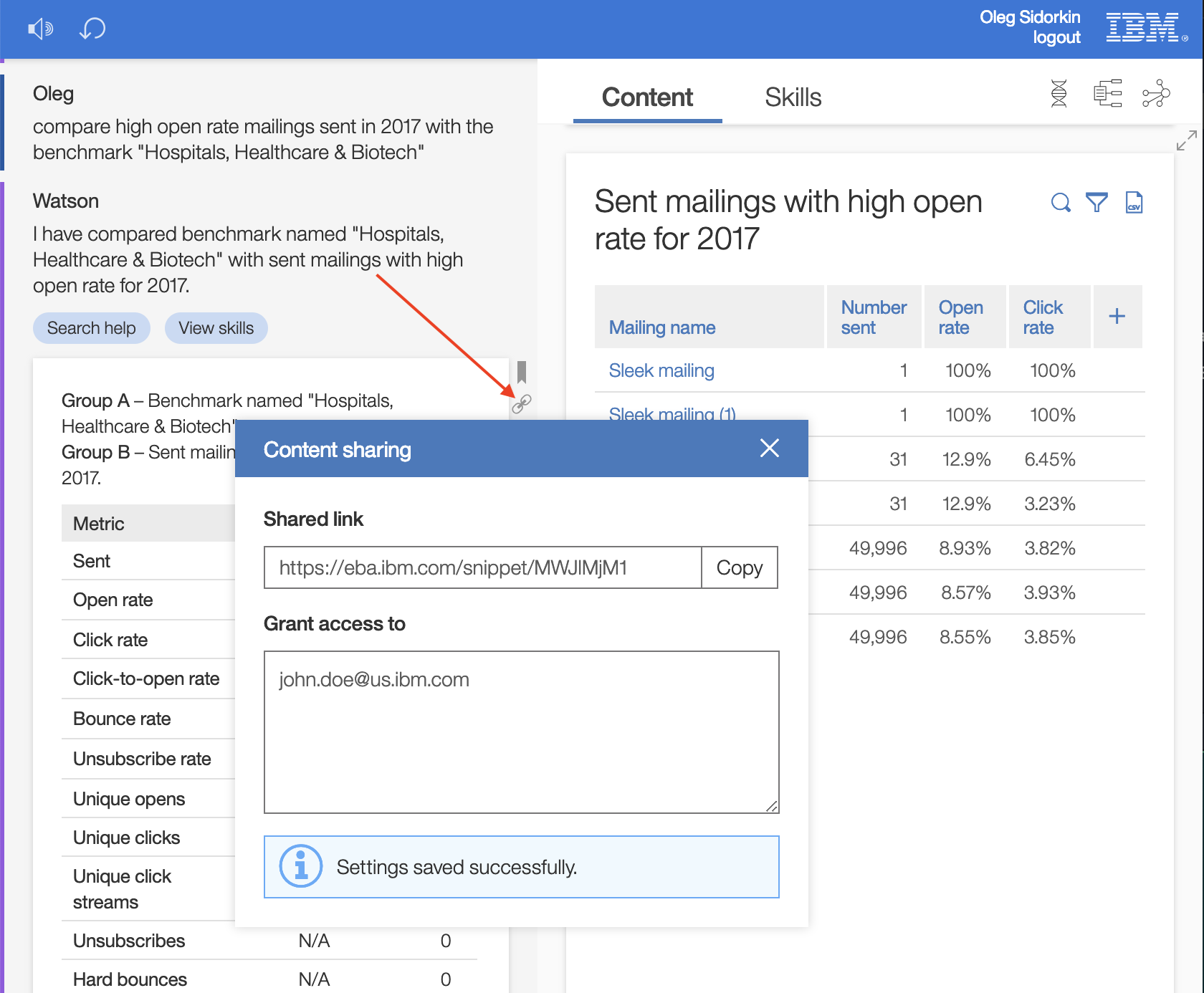Click the shared link URL field
This screenshot has height=993, width=1204.
point(483,567)
